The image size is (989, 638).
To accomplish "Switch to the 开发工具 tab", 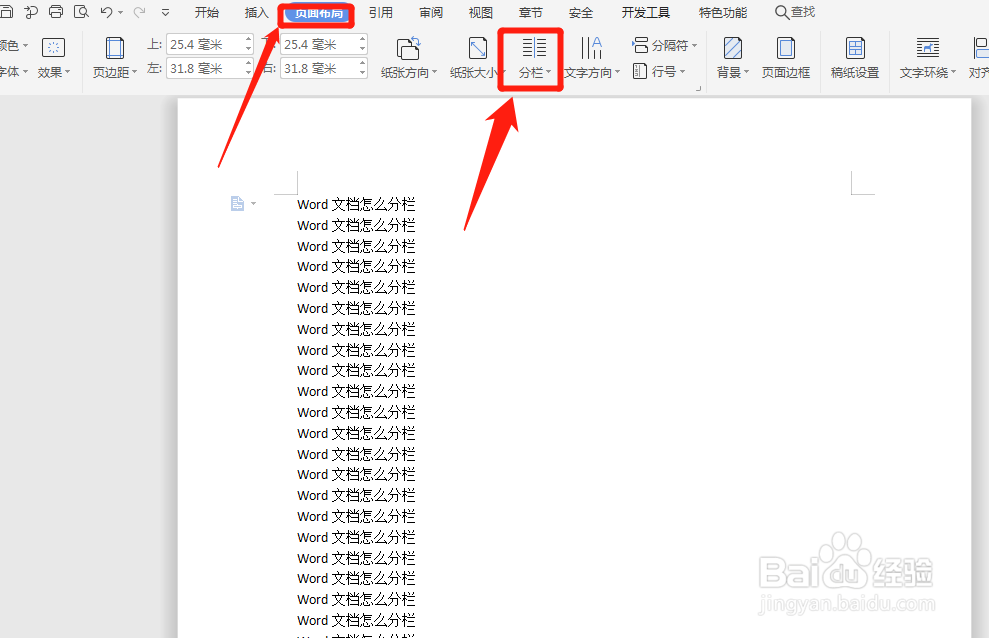I will click(646, 13).
